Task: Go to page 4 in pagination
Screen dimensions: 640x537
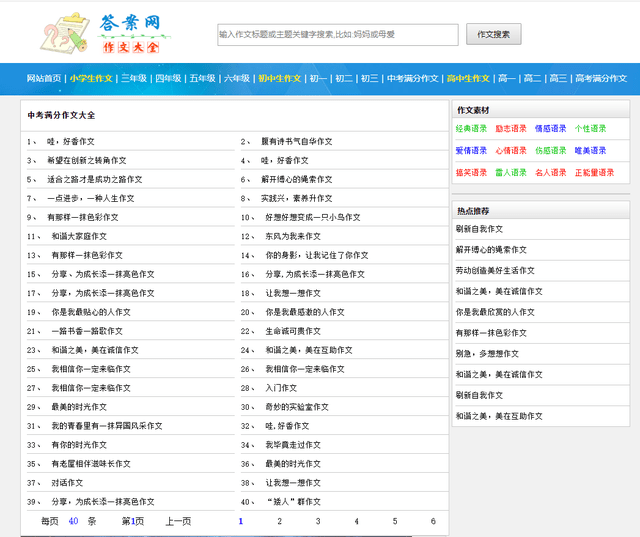Action: (357, 521)
